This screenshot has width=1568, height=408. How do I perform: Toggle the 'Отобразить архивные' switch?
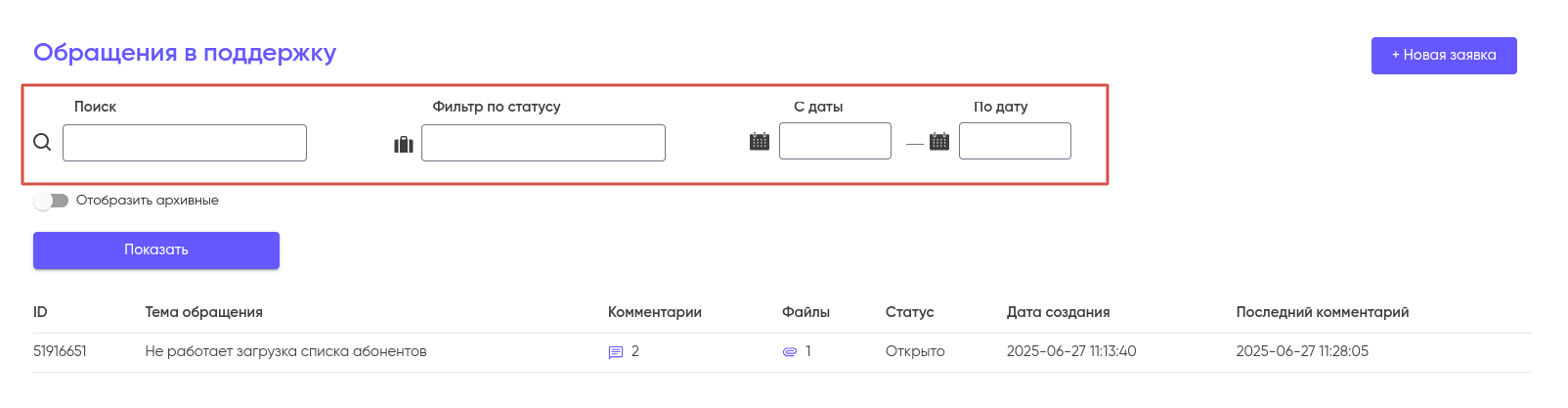coord(51,201)
